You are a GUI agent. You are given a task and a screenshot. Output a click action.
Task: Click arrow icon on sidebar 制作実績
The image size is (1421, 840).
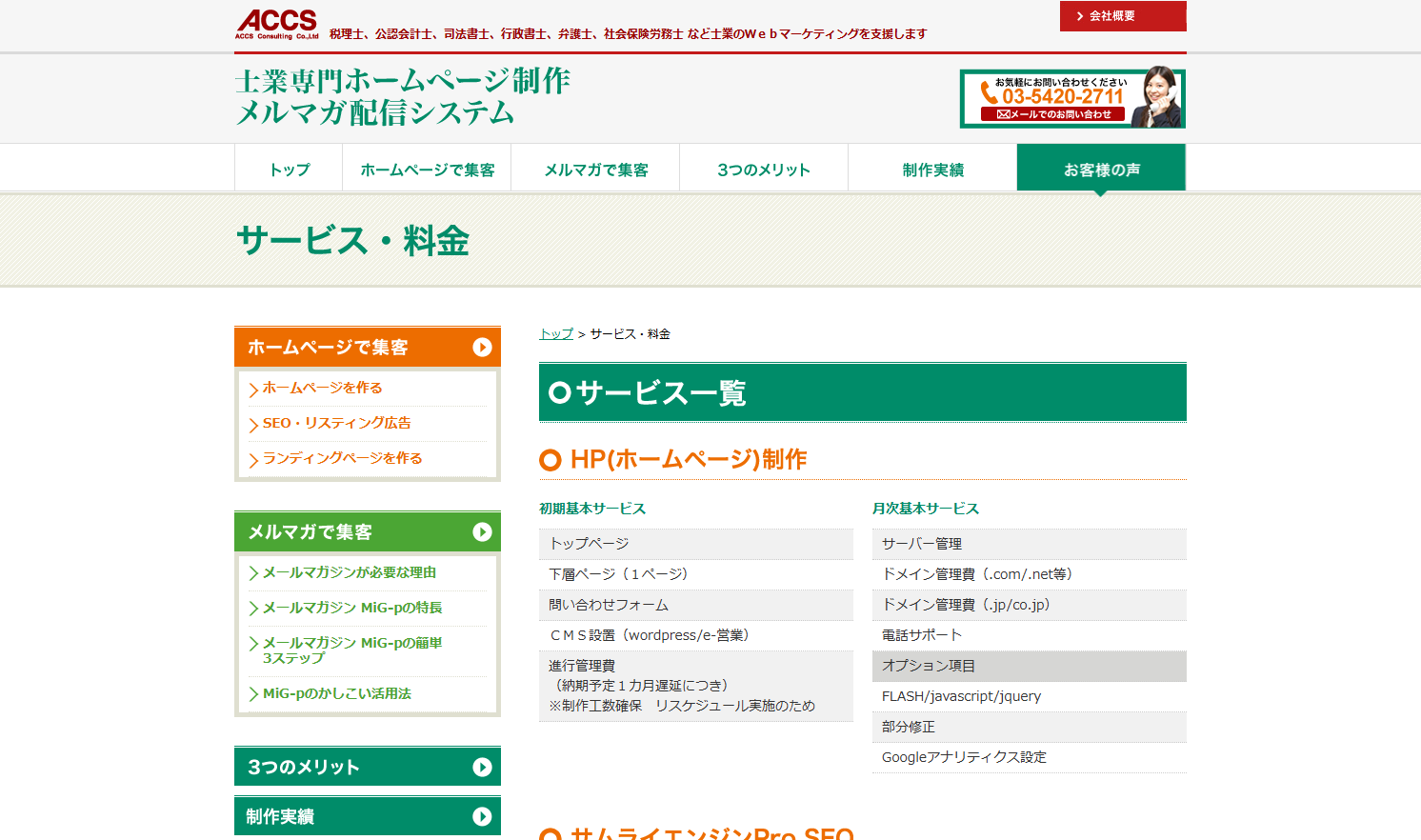483,816
